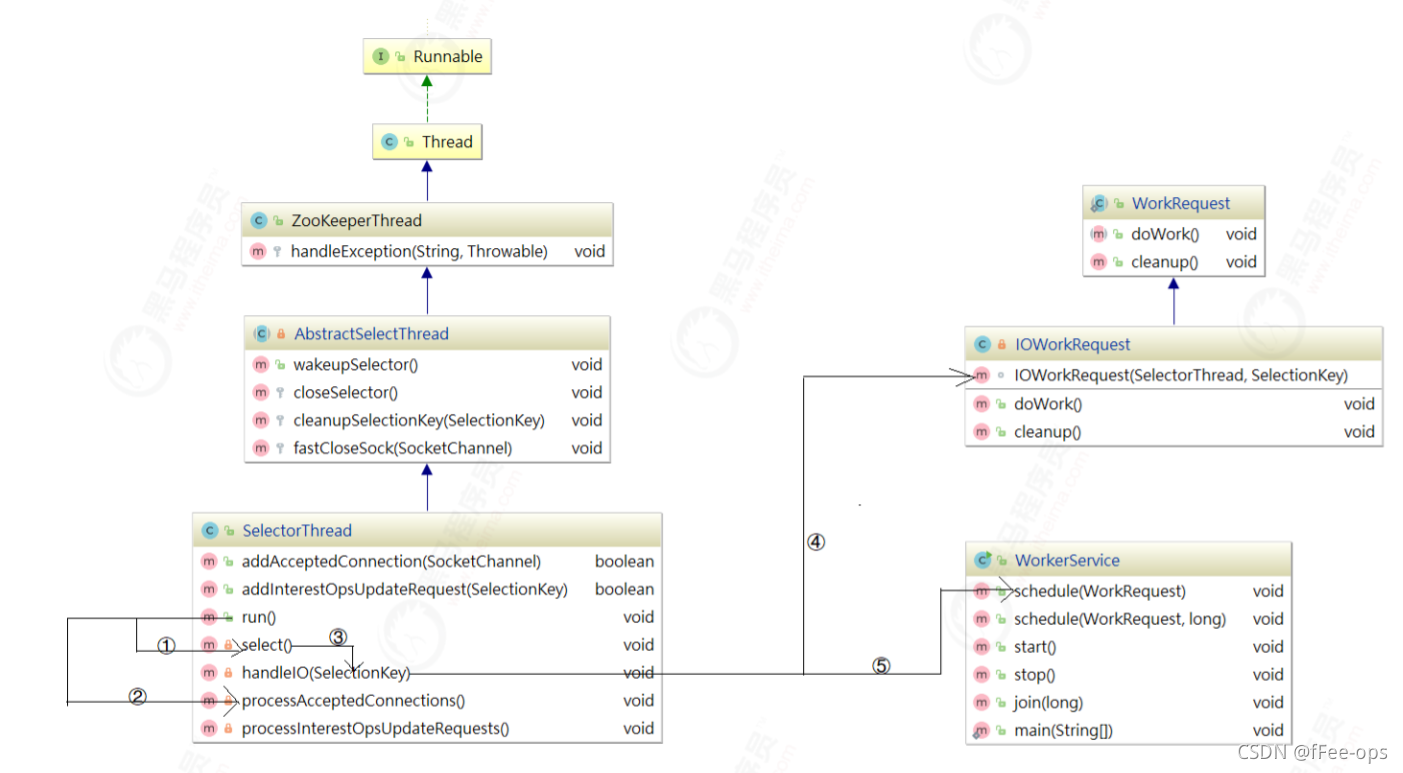Click the method icon on handleException row
The image size is (1403, 773).
tap(258, 252)
